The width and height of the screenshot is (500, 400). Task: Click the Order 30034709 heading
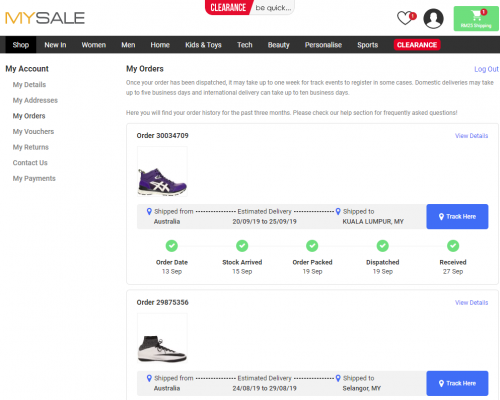coord(162,136)
